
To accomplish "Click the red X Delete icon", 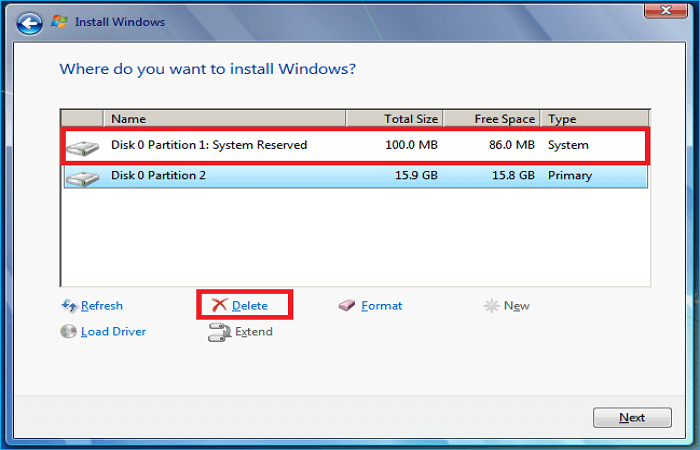I will [219, 306].
